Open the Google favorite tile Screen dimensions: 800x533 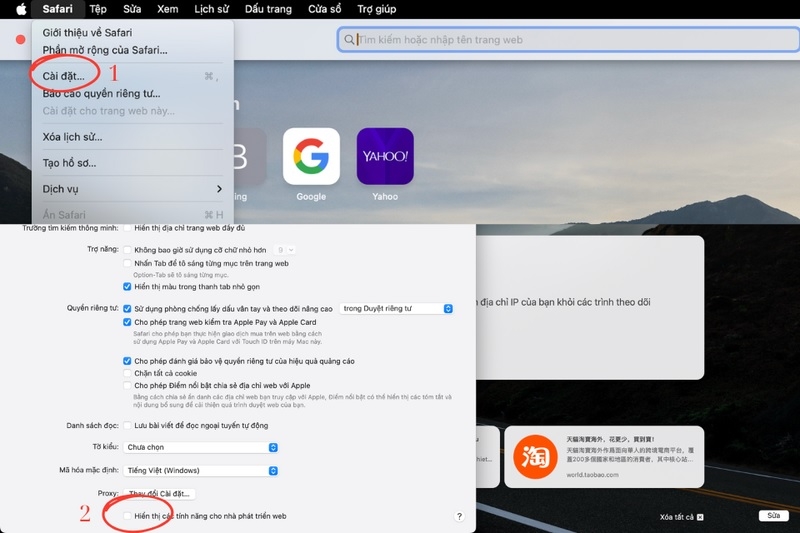311,156
